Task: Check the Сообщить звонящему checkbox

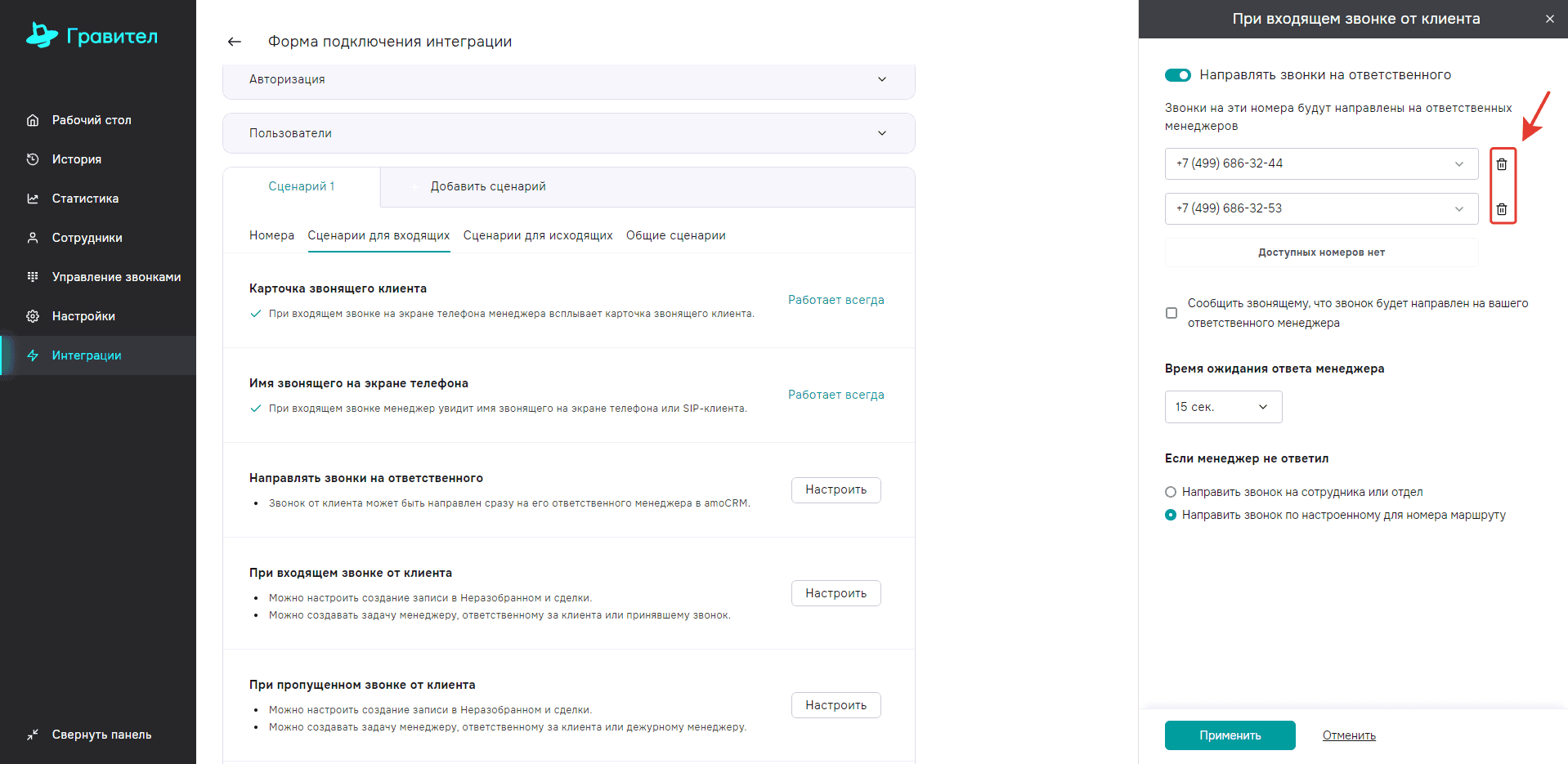Action: (x=1172, y=313)
